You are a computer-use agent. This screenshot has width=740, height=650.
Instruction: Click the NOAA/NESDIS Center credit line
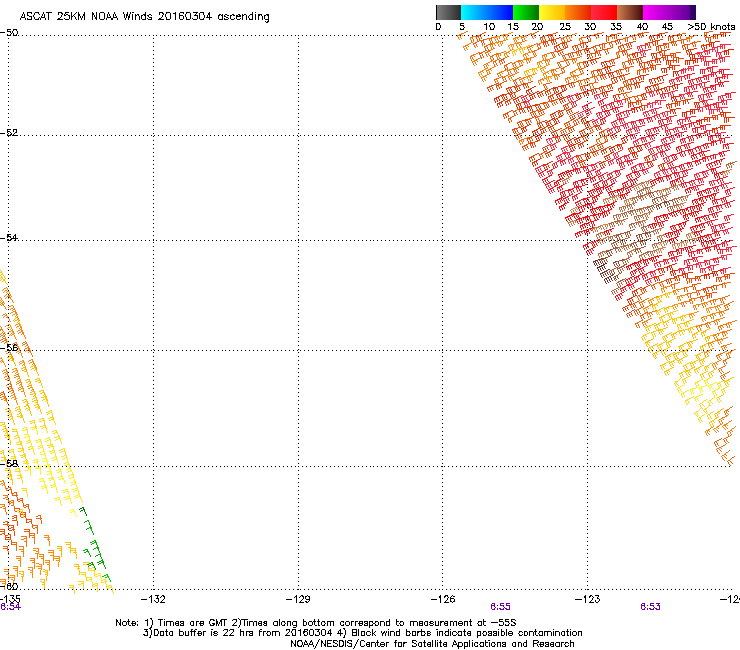pos(432,644)
